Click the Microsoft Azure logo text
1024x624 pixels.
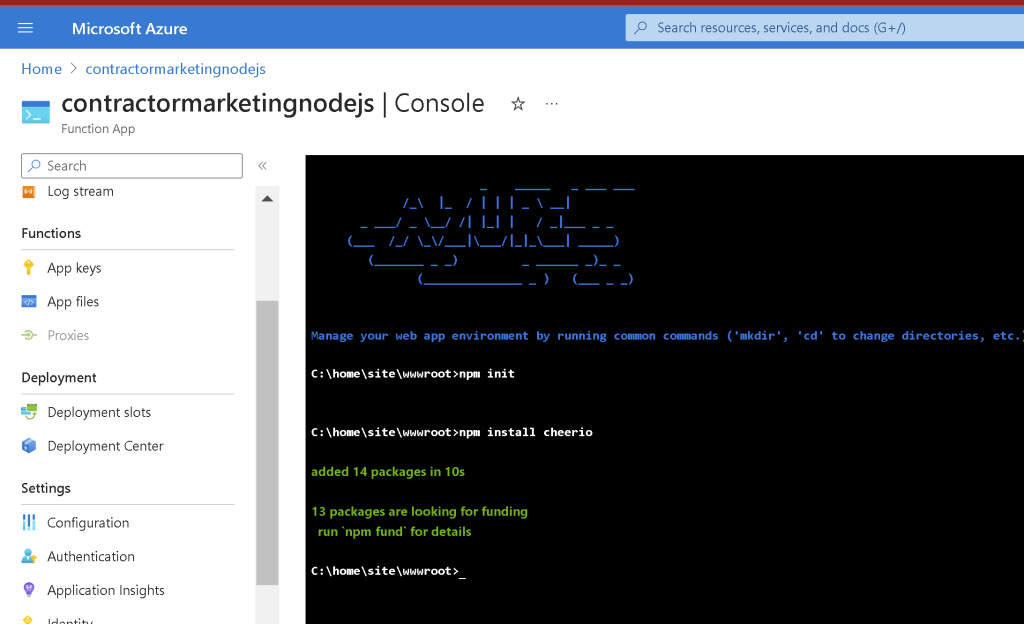click(129, 28)
